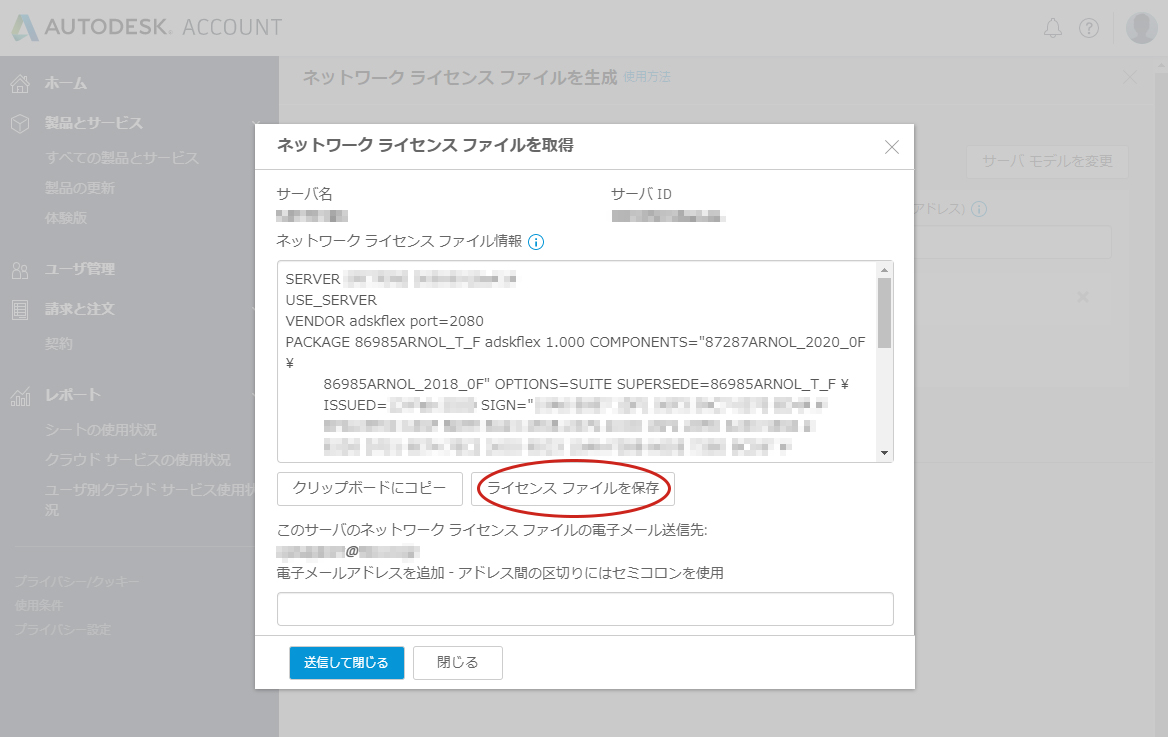Click the license text scrollbar thumb
The height and width of the screenshot is (737, 1168).
[x=884, y=312]
